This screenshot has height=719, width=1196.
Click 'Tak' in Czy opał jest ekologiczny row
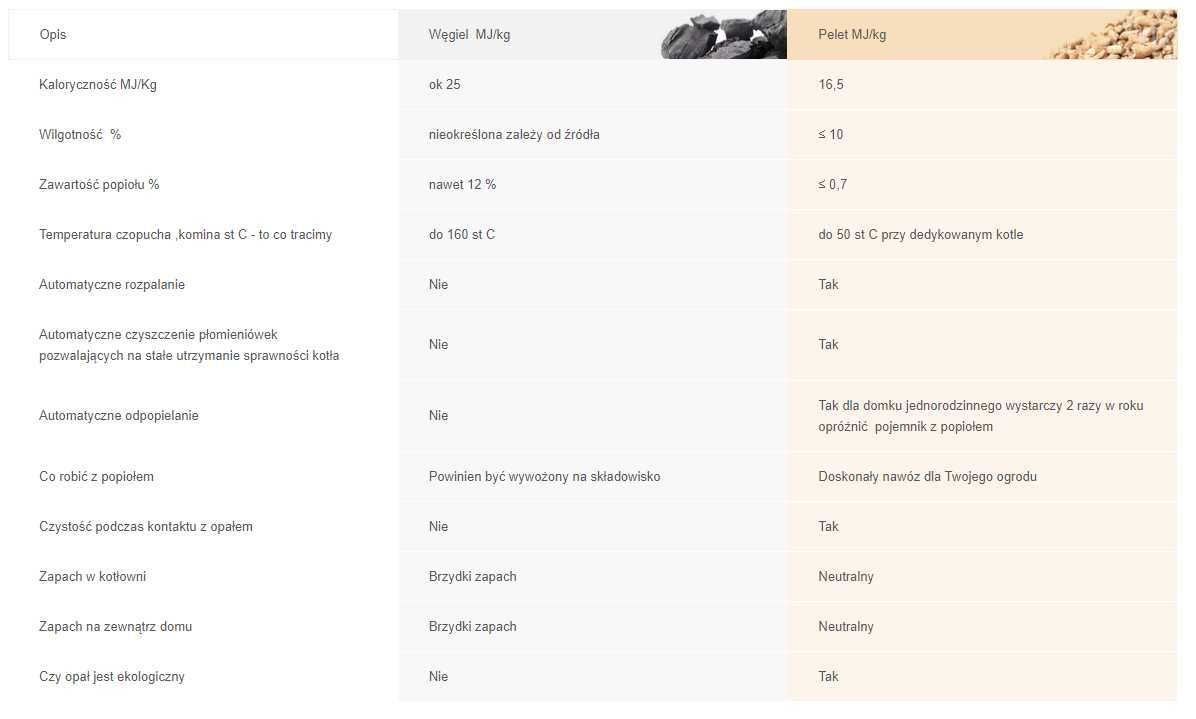click(x=828, y=676)
